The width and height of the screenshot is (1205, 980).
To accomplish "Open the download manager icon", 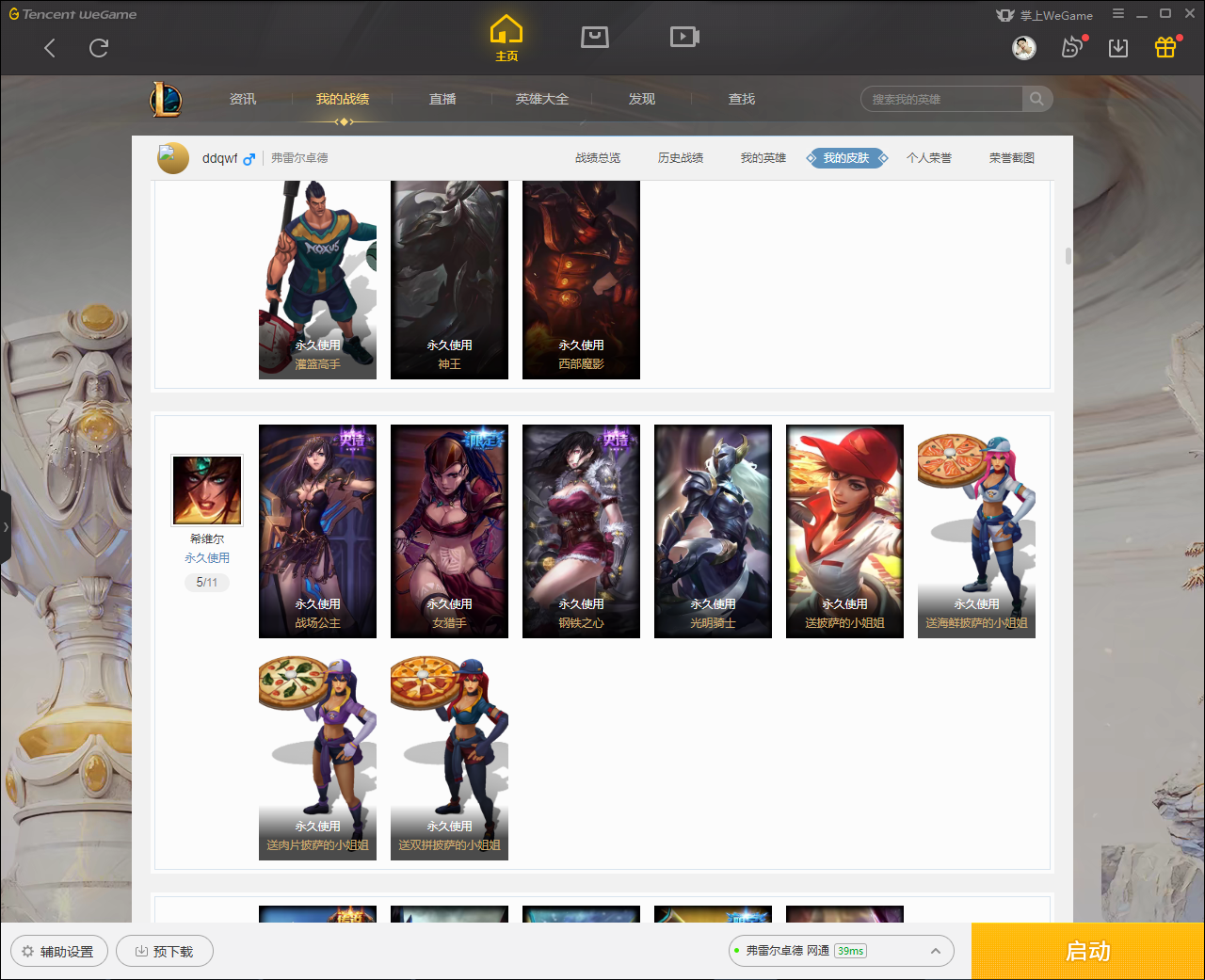I will [1118, 48].
